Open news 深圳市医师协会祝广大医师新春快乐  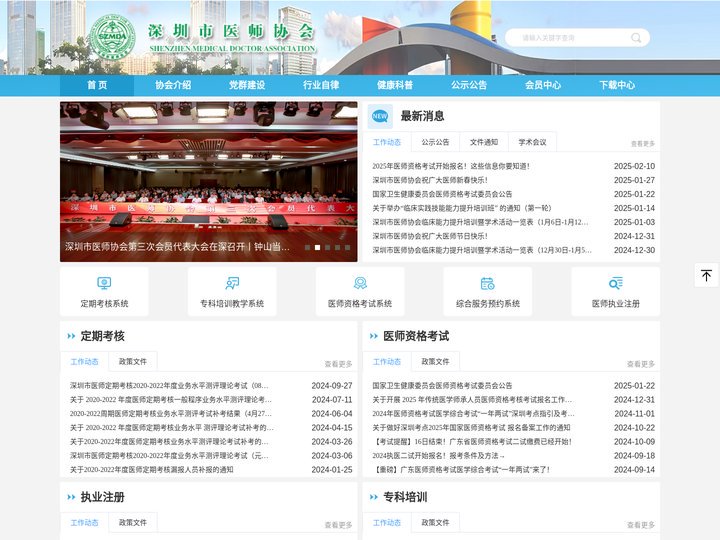430,180
